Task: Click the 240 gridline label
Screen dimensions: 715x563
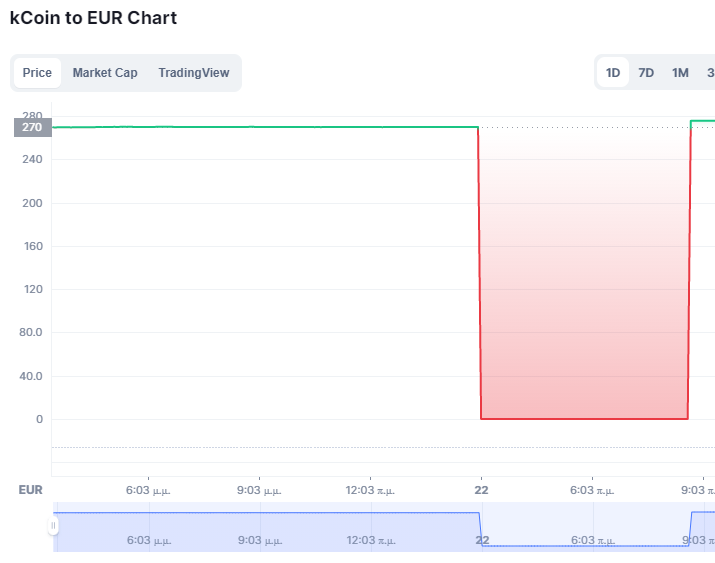Action: click(32, 160)
